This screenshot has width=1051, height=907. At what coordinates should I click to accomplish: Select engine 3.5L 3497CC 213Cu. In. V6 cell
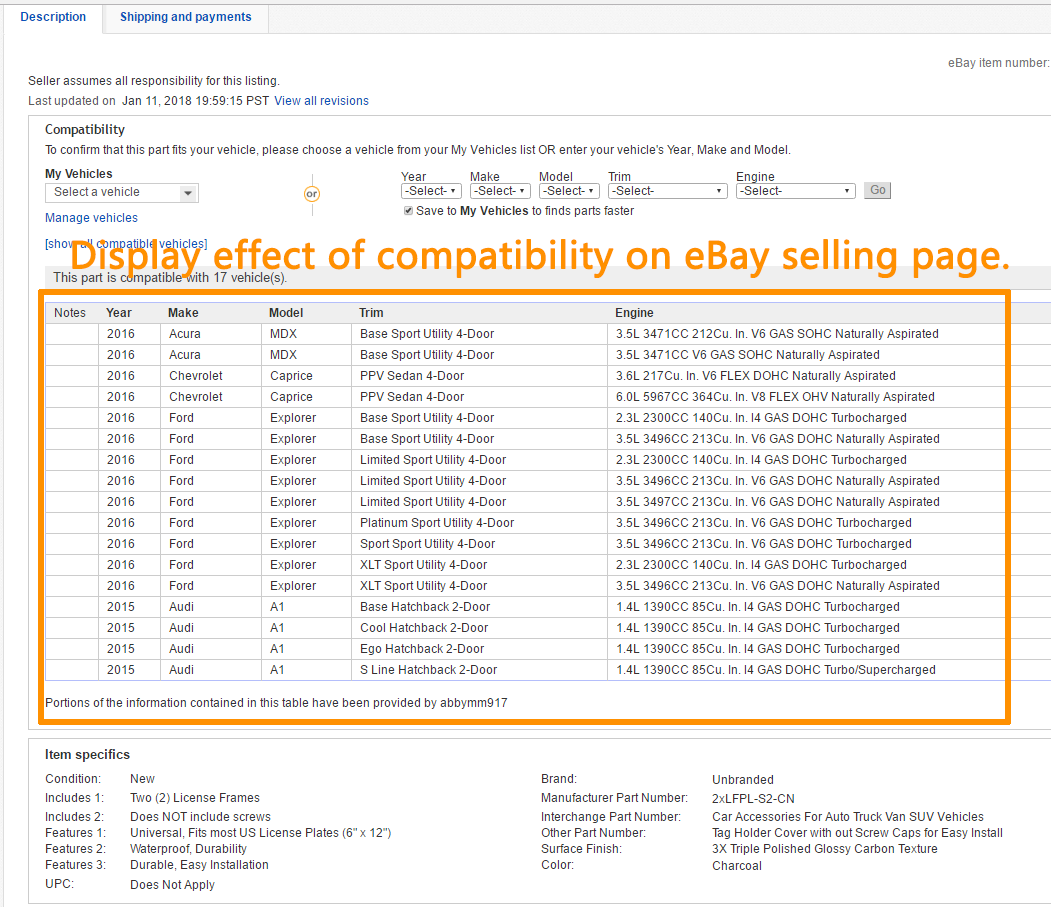(x=778, y=502)
